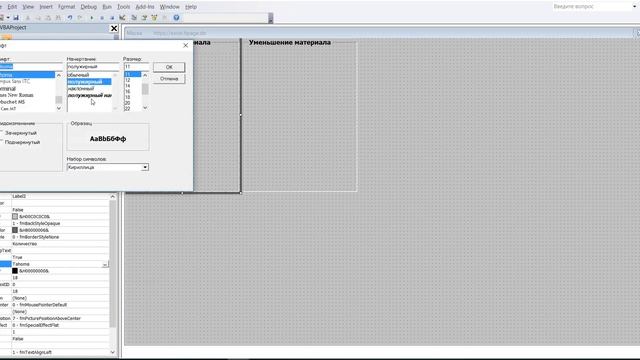Viewport: 640px width, 360px height.
Task: Open the Tahoma font property dropdown button
Action: pos(105,264)
